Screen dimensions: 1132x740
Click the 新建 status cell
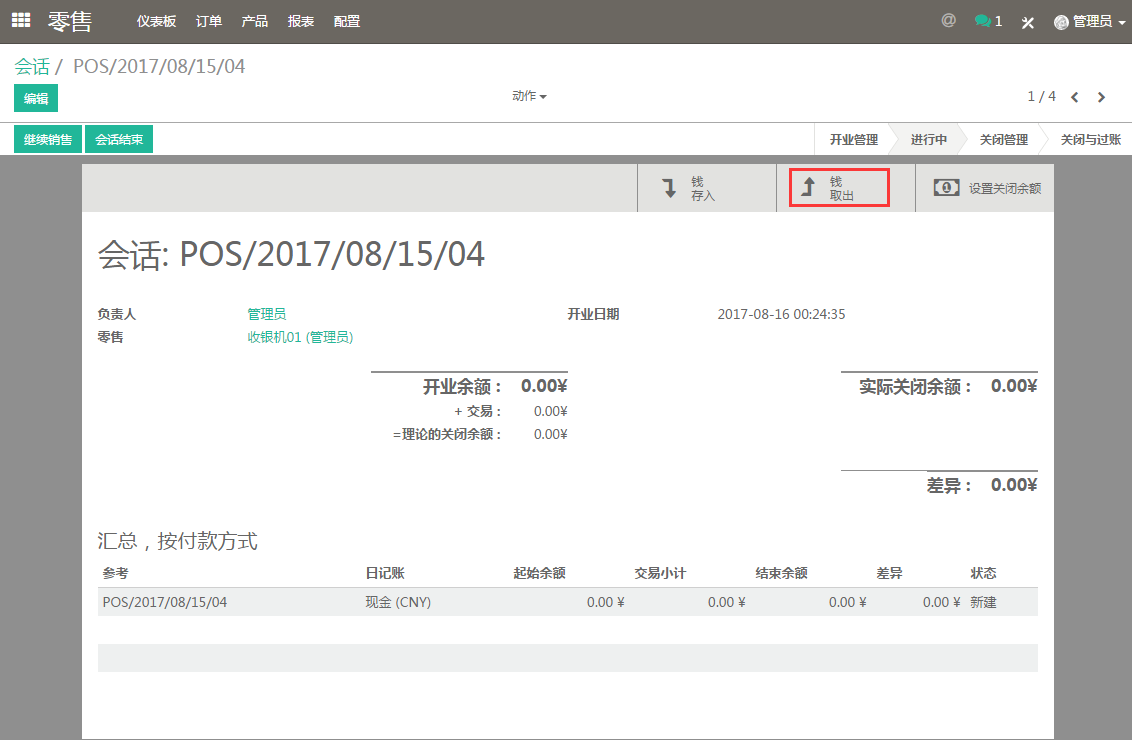pos(983,602)
